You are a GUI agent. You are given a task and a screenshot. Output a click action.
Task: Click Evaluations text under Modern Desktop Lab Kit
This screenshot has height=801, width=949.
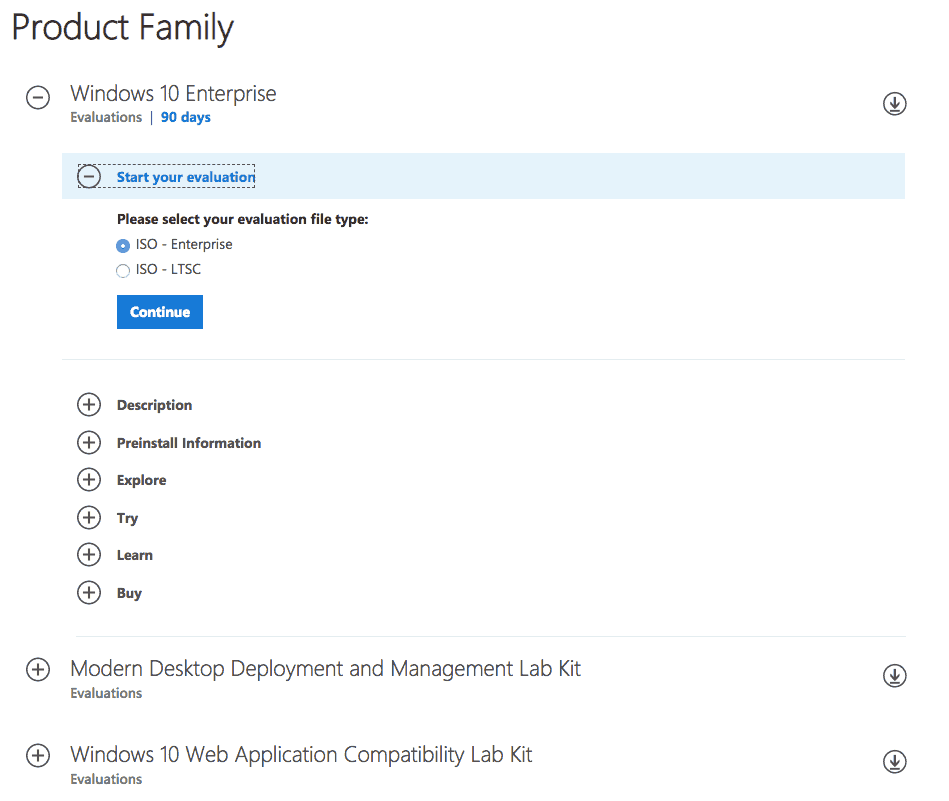pos(106,693)
